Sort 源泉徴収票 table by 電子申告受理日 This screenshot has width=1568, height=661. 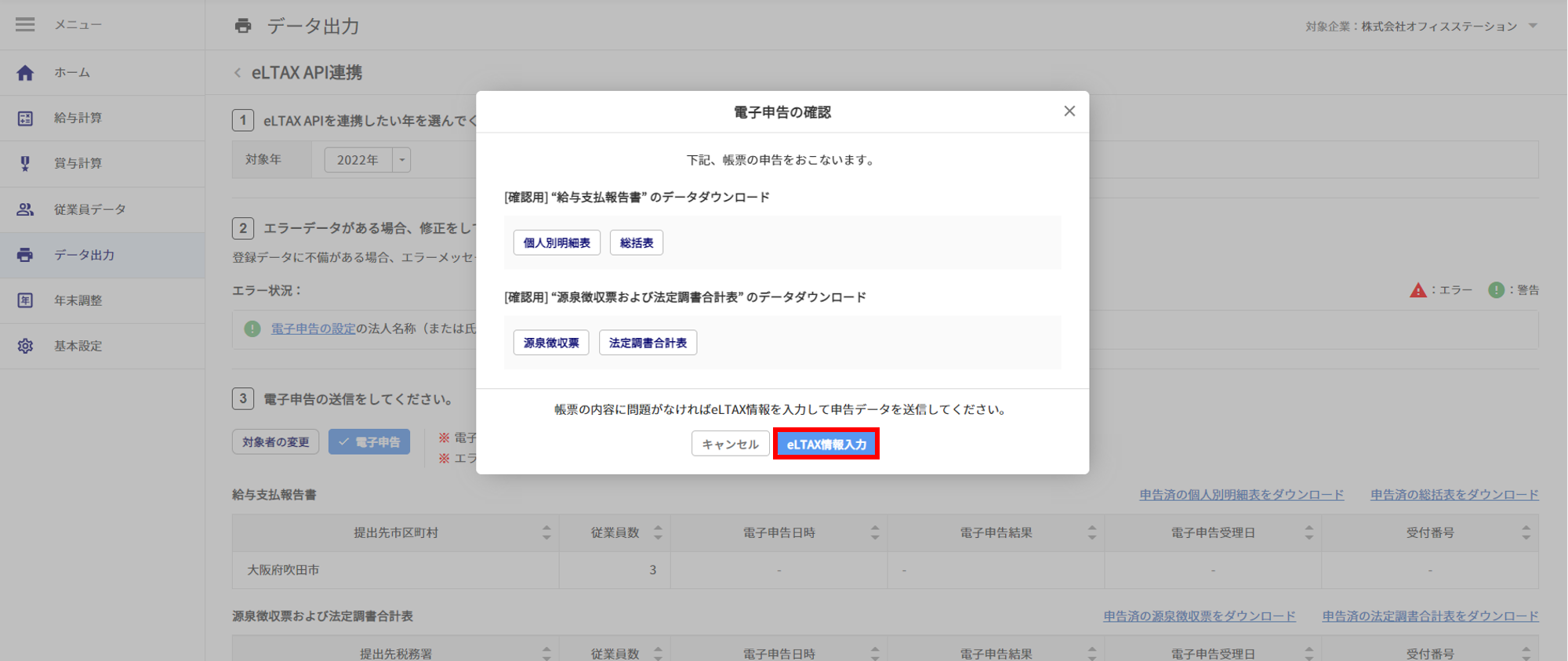[x=1309, y=653]
